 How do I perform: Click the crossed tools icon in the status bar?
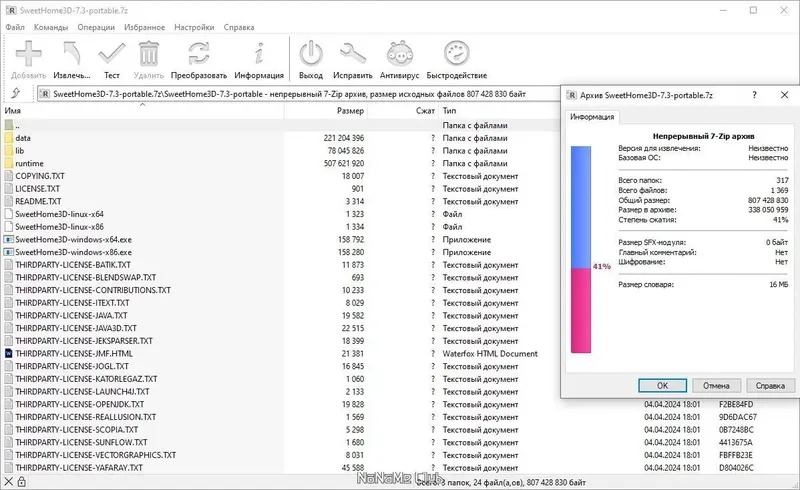[8, 481]
